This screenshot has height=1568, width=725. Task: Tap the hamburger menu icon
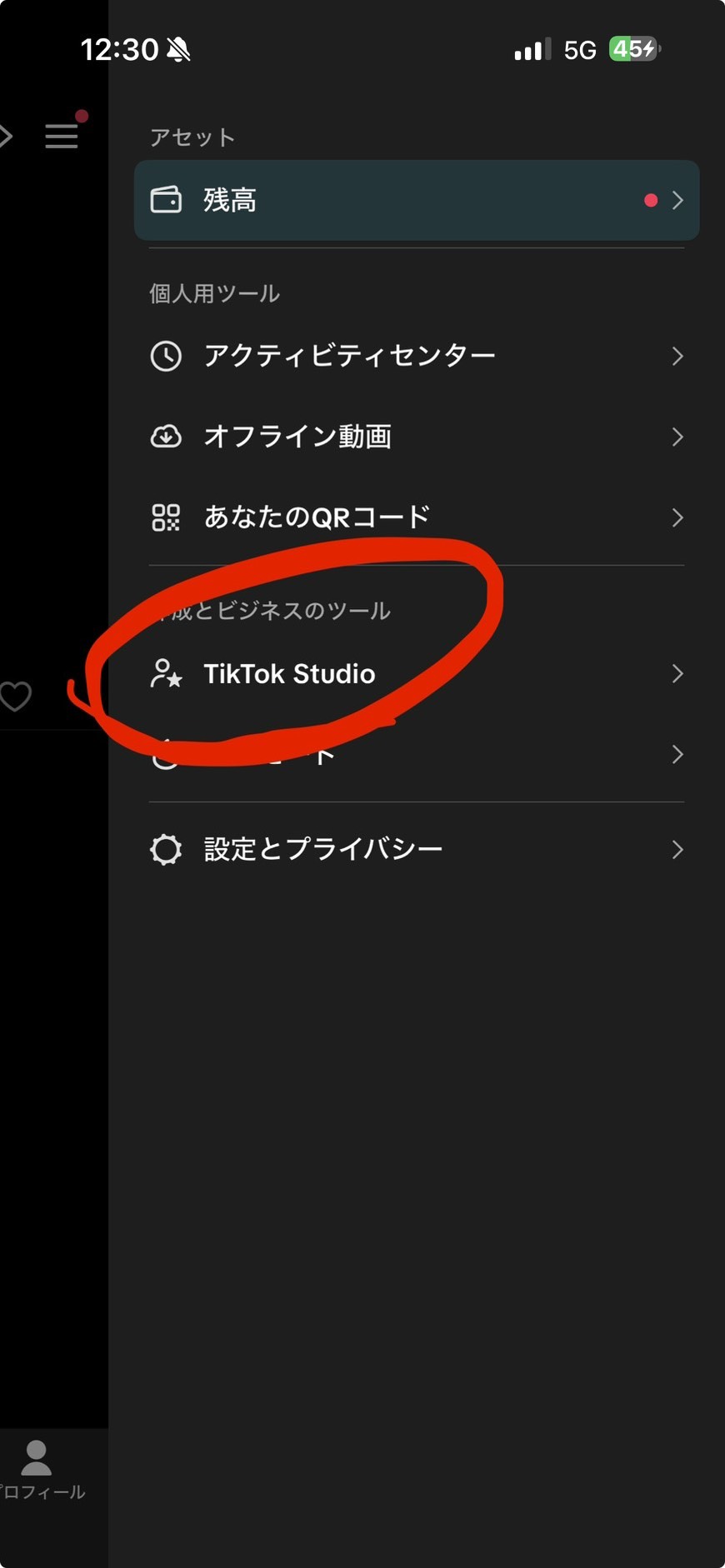[61, 136]
